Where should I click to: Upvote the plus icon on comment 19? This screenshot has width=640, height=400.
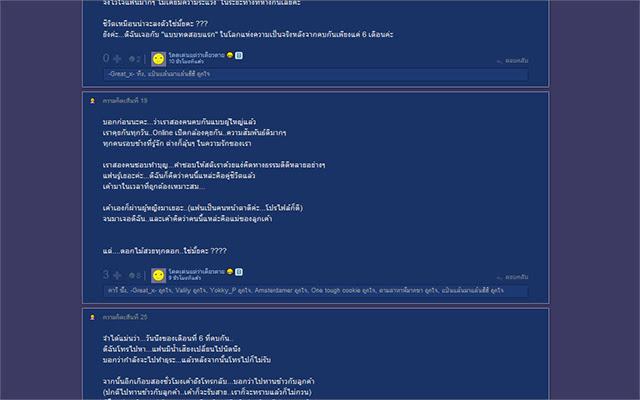coord(117,275)
